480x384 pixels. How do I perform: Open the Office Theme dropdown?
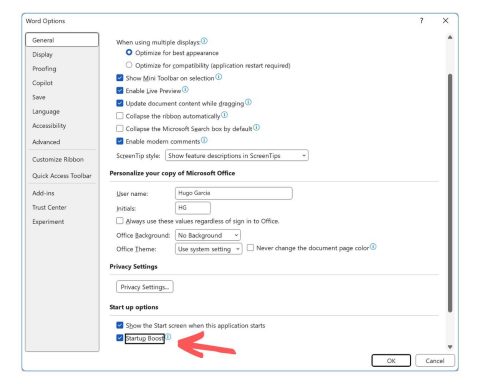[209, 249]
